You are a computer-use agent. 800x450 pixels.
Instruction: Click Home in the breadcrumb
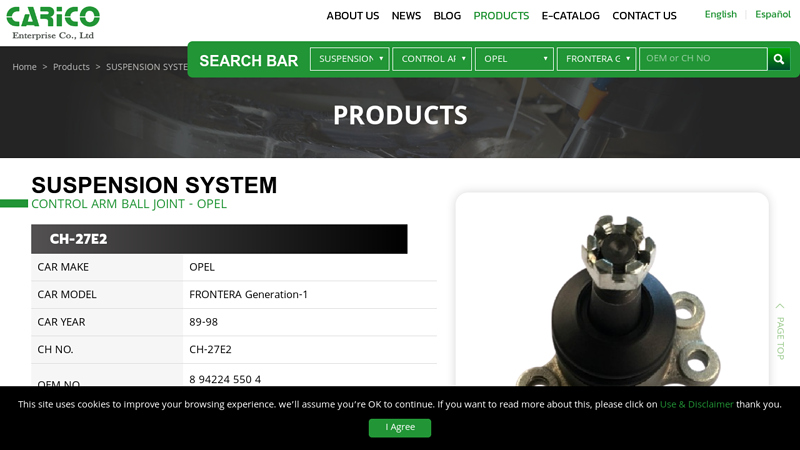click(24, 67)
